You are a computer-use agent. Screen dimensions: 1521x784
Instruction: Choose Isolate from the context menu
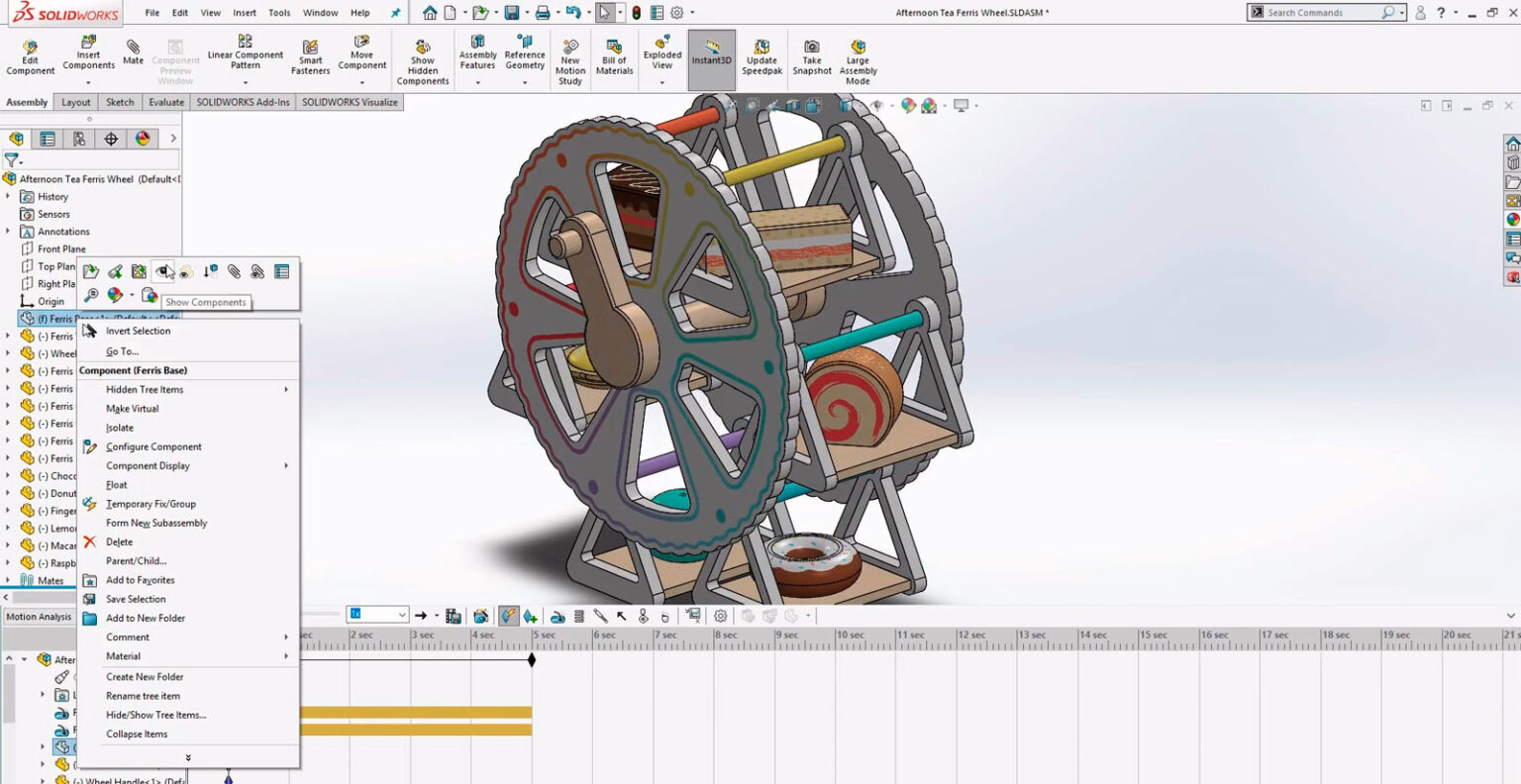click(x=119, y=427)
